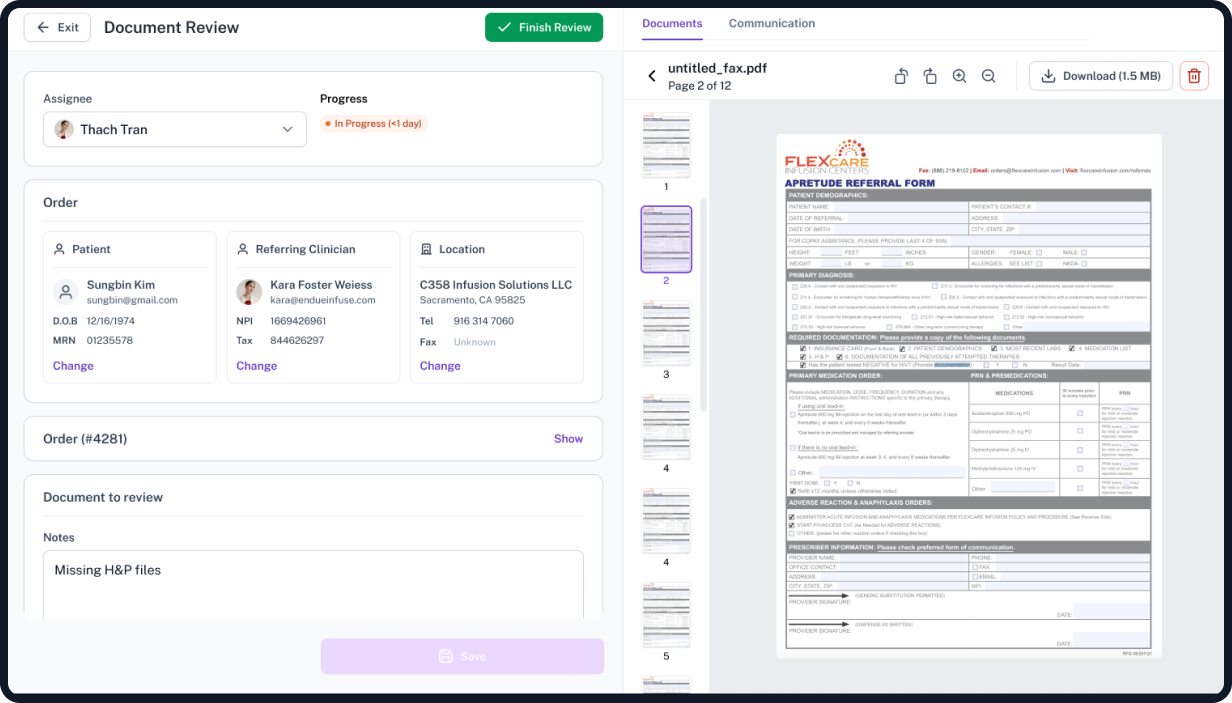Select the Documents tab
The width and height of the screenshot is (1232, 703).
(x=672, y=23)
